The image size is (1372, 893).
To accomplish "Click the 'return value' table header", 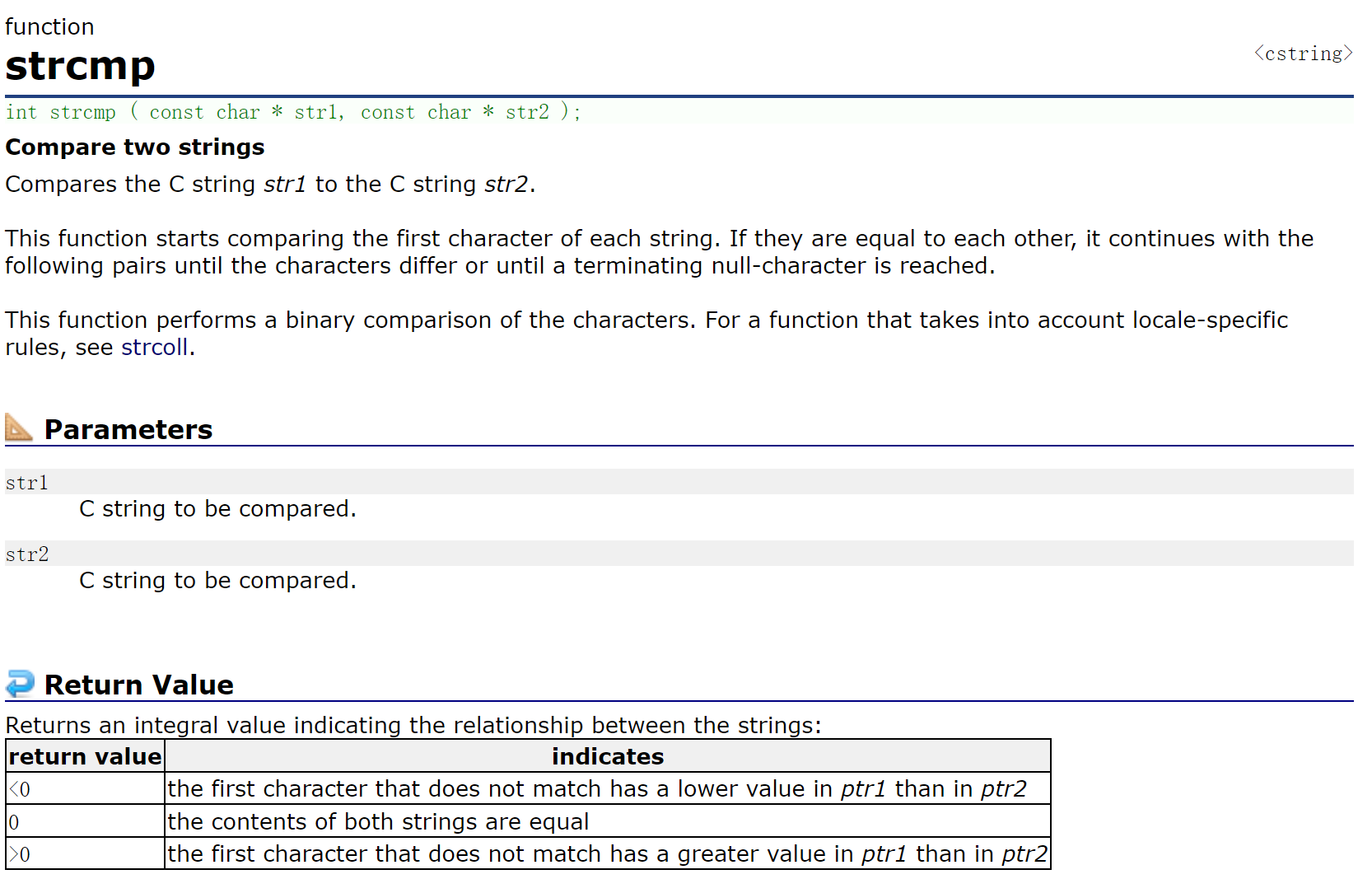I will pos(85,756).
